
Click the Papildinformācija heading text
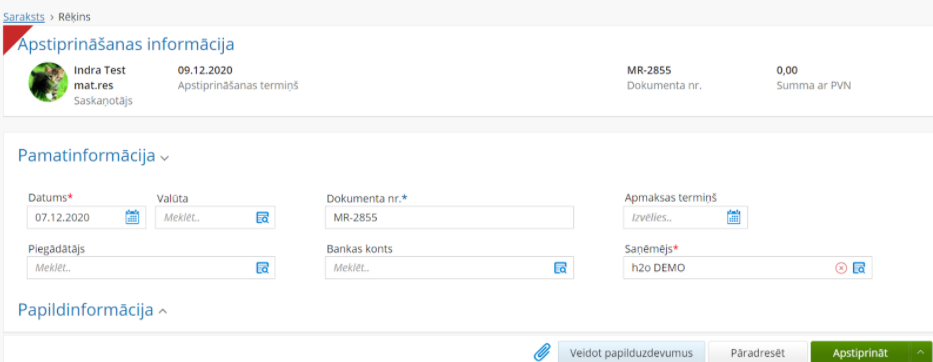[86, 310]
